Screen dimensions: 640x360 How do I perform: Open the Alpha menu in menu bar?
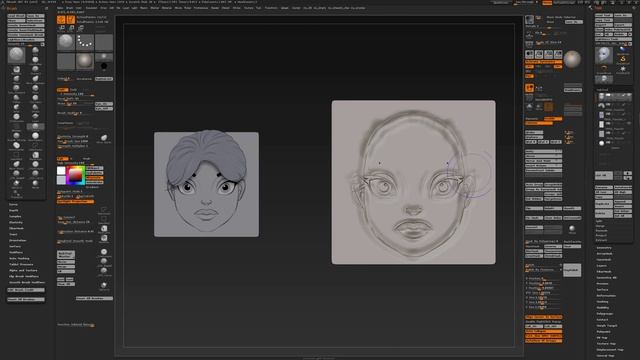[60, 8]
